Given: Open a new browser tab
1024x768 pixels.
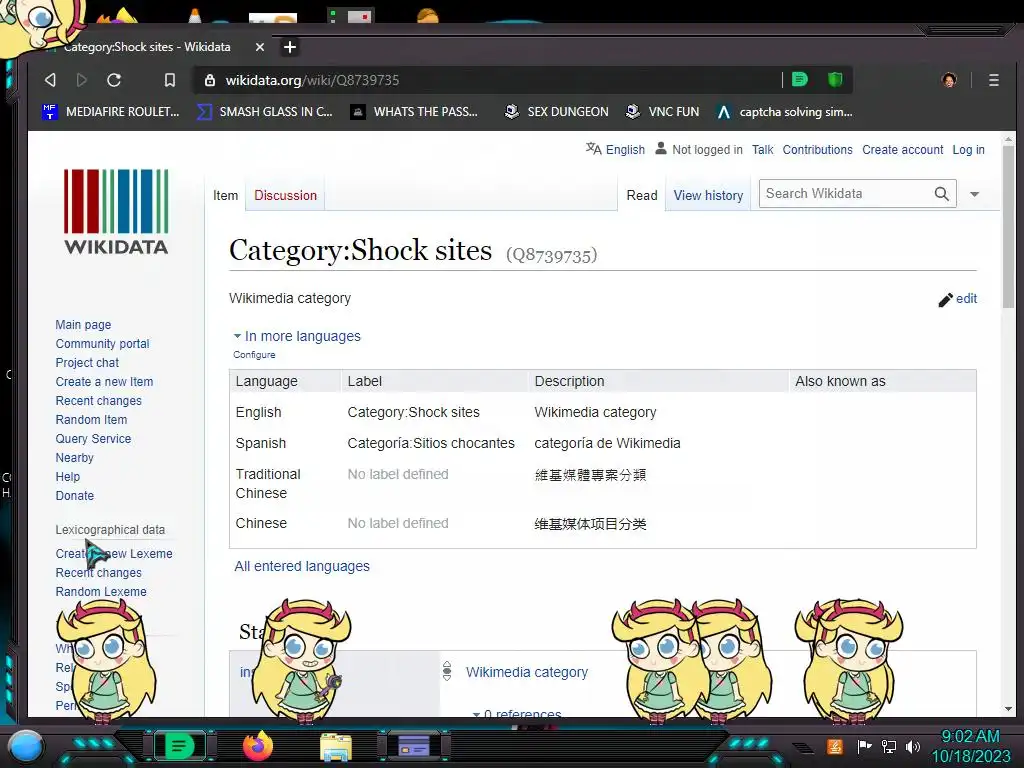Looking at the screenshot, I should [290, 47].
